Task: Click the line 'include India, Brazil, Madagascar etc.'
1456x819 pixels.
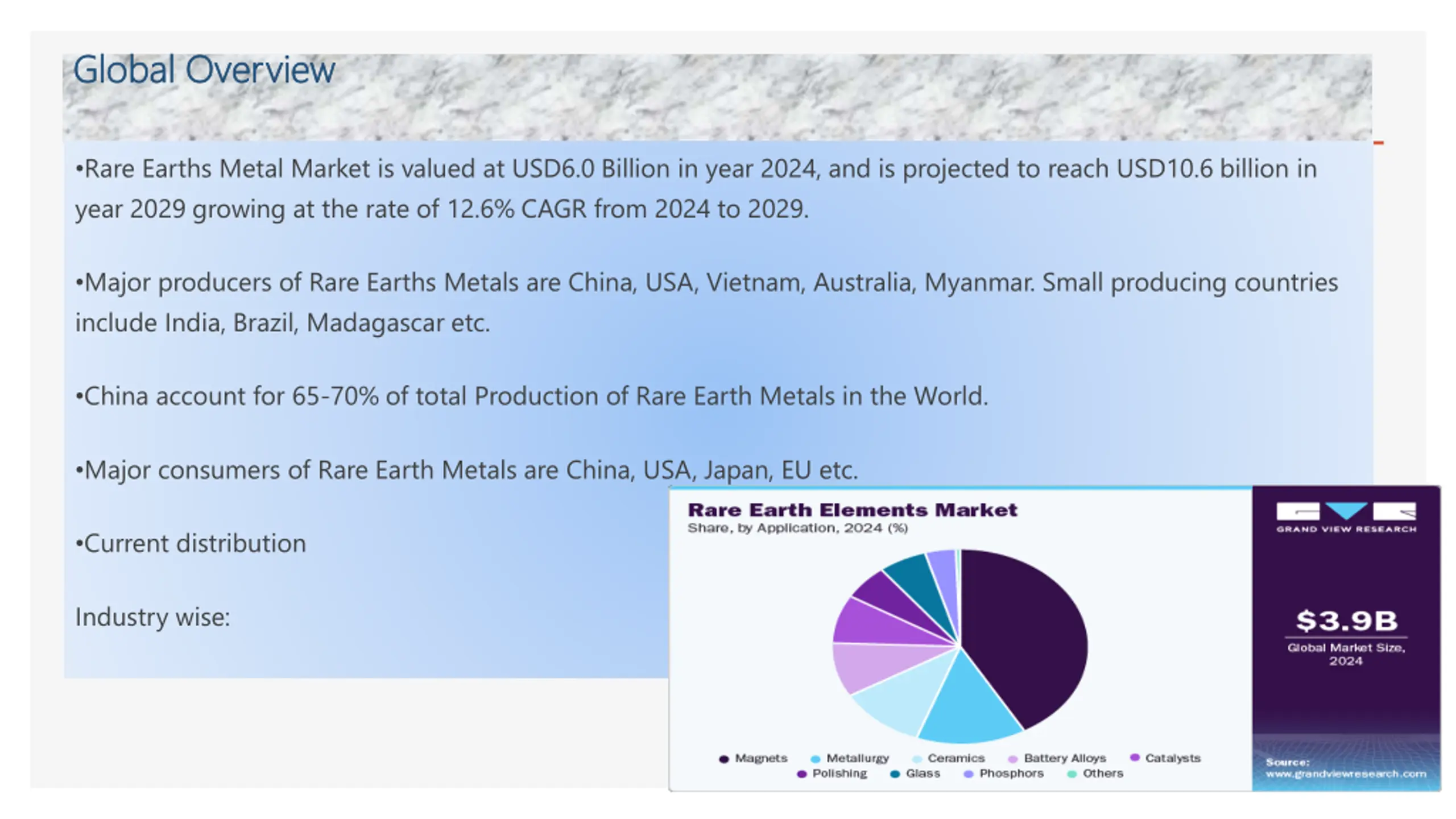Action: [283, 322]
